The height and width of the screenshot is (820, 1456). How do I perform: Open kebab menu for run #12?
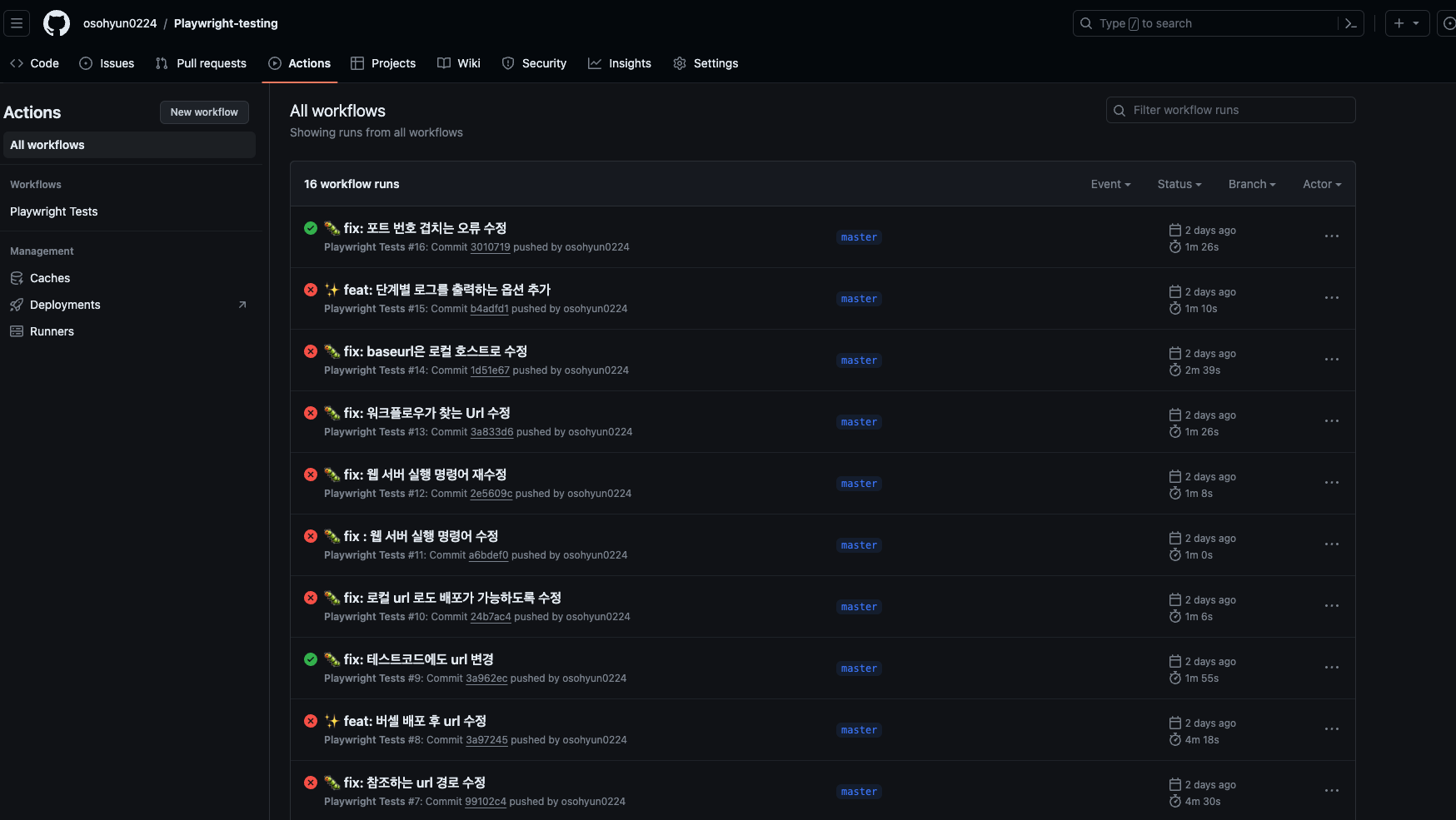[1332, 483]
